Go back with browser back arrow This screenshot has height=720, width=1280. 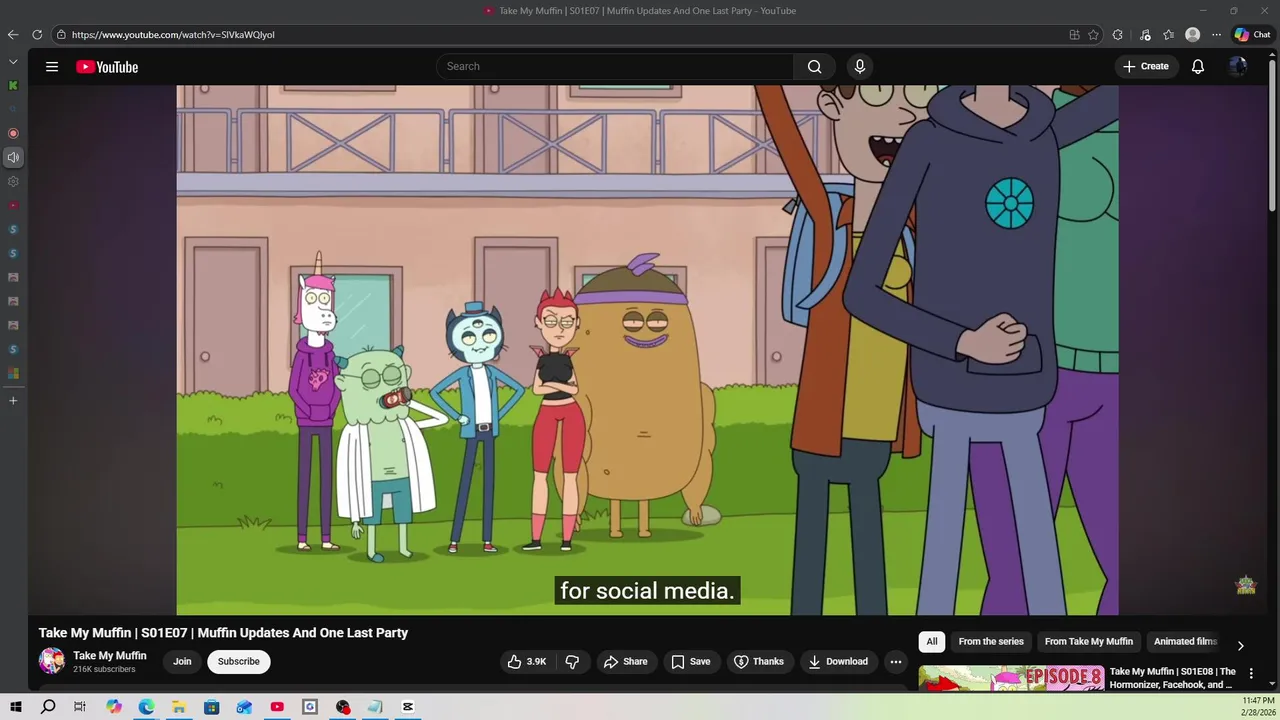point(13,35)
